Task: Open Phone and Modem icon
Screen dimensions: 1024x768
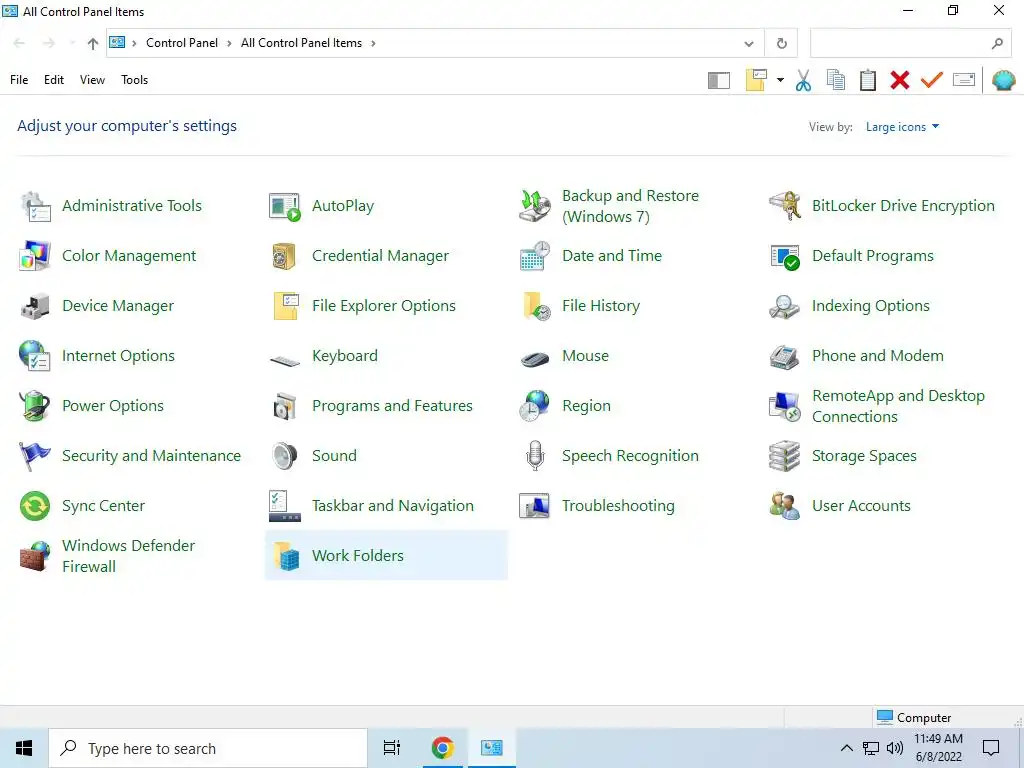Action: pyautogui.click(x=784, y=356)
